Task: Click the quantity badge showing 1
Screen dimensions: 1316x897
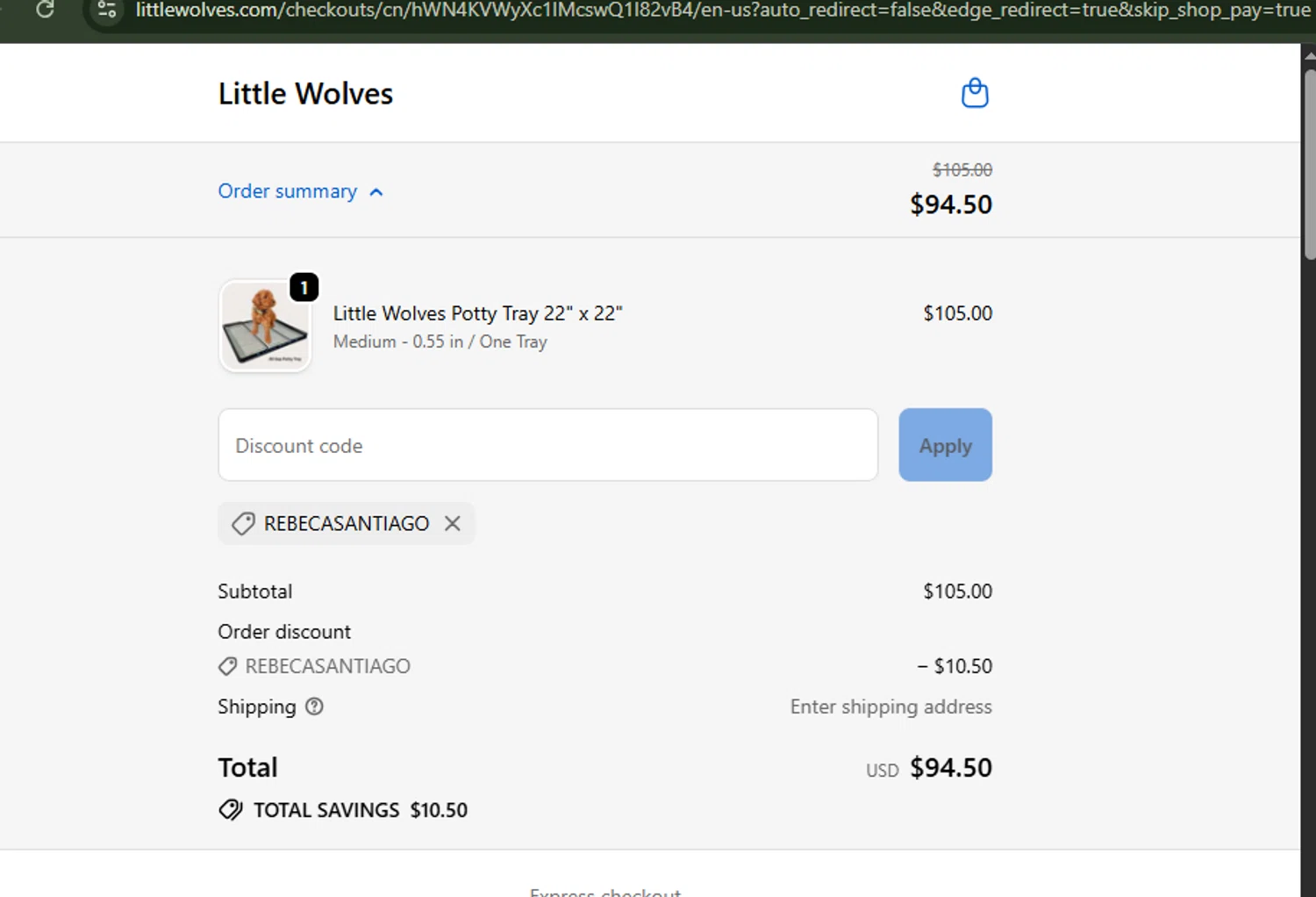Action: click(304, 287)
